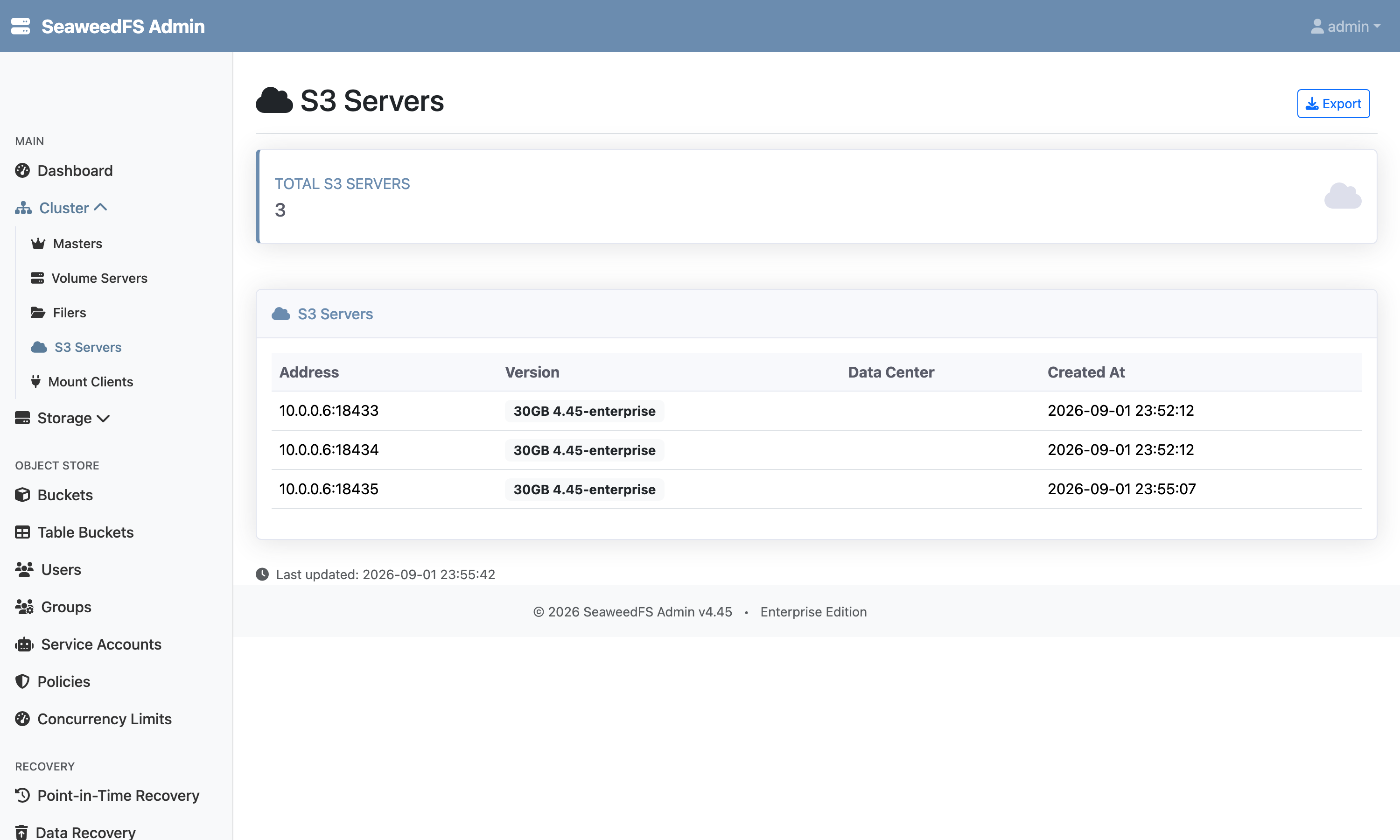
Task: Click the cloud icon in S3 Servers table header
Action: tap(280, 314)
